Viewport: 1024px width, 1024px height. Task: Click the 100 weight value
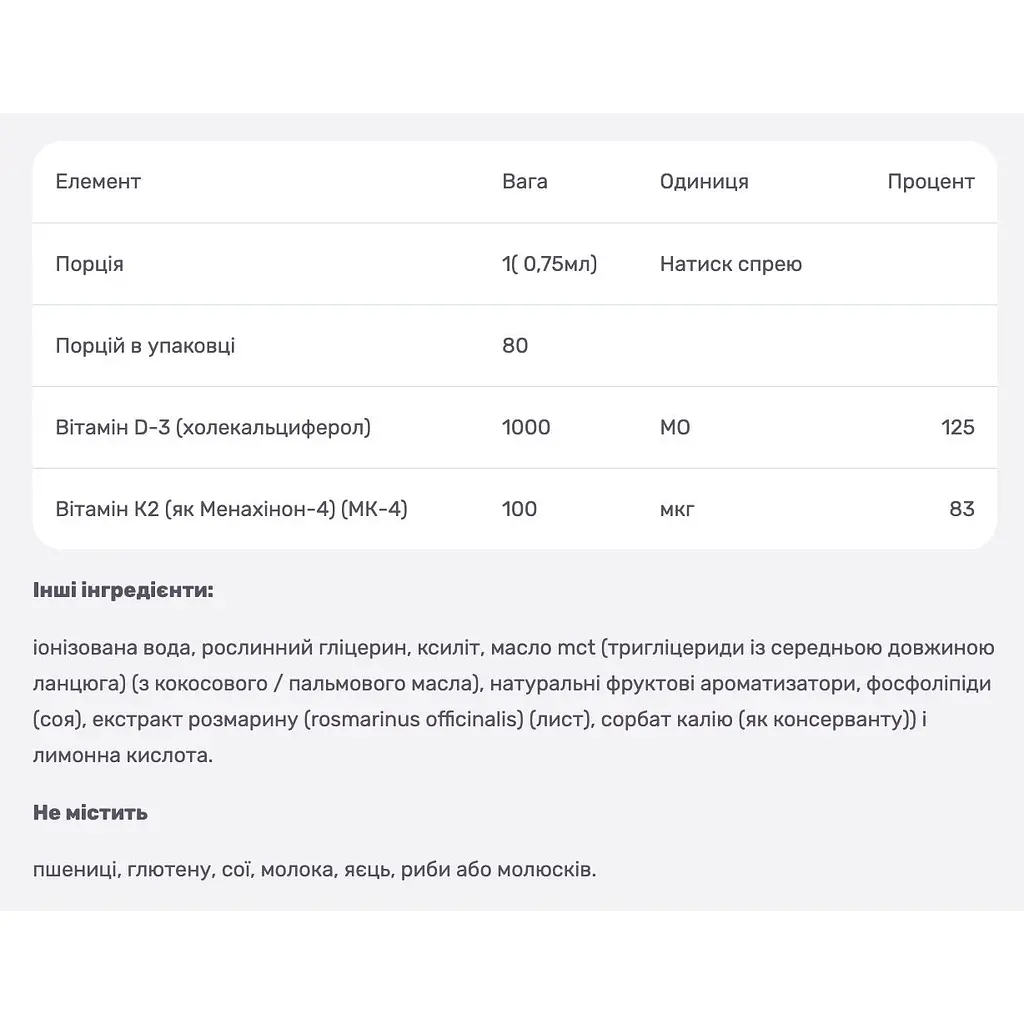pyautogui.click(x=519, y=509)
